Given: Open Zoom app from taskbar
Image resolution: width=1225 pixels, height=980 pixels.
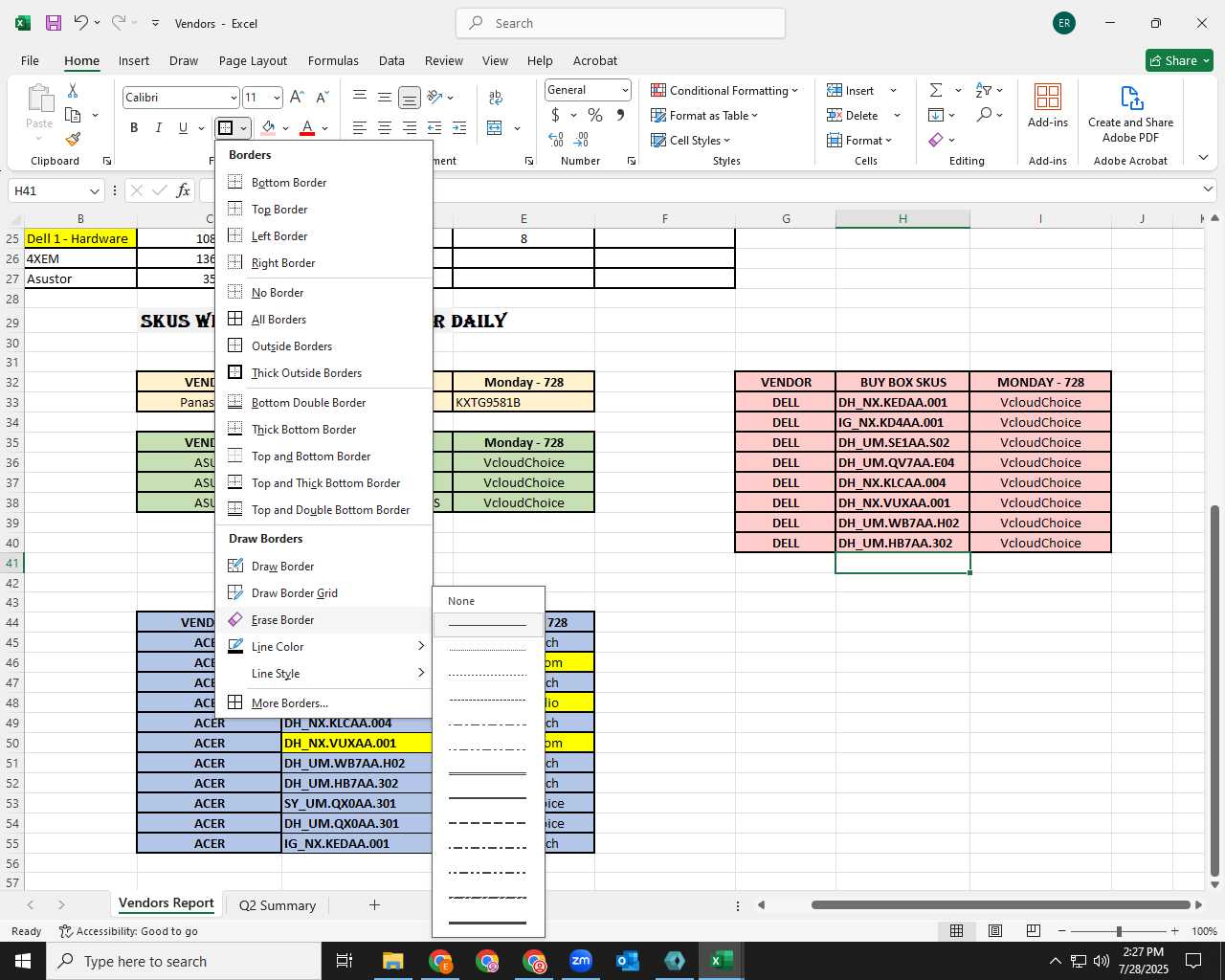Looking at the screenshot, I should 581,961.
